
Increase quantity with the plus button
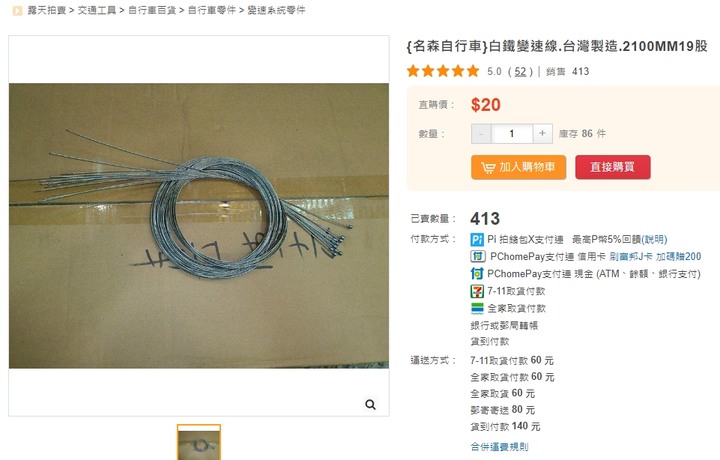(x=542, y=134)
